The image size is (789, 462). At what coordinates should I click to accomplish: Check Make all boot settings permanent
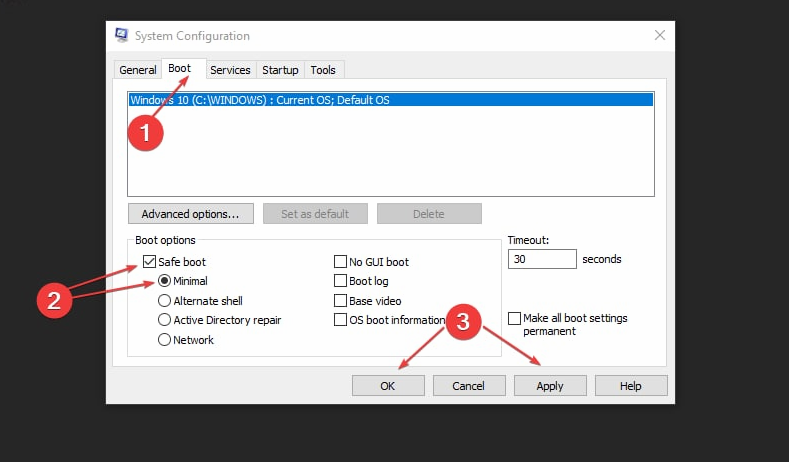click(514, 319)
